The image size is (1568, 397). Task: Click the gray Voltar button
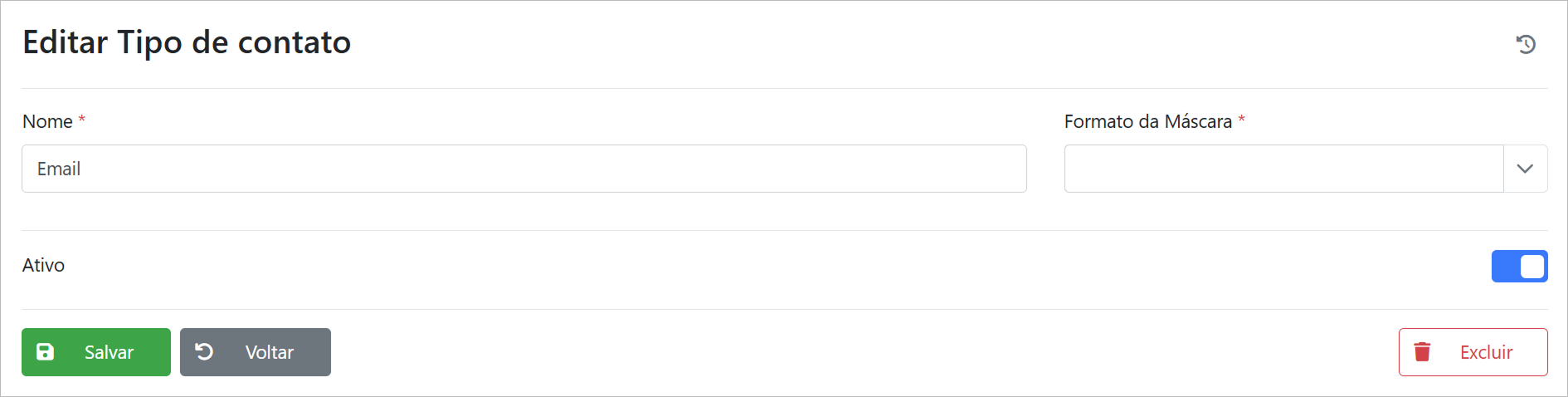click(x=256, y=352)
